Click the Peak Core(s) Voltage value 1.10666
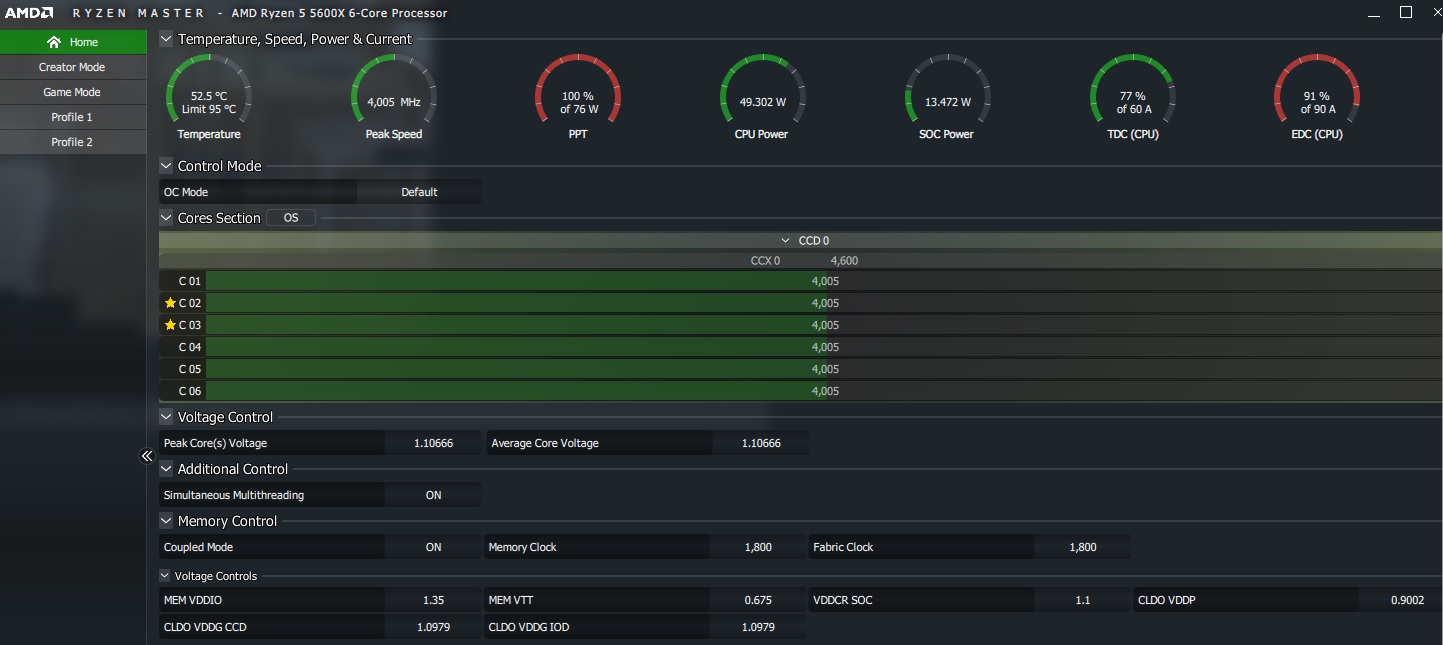This screenshot has height=645, width=1443. tap(433, 443)
